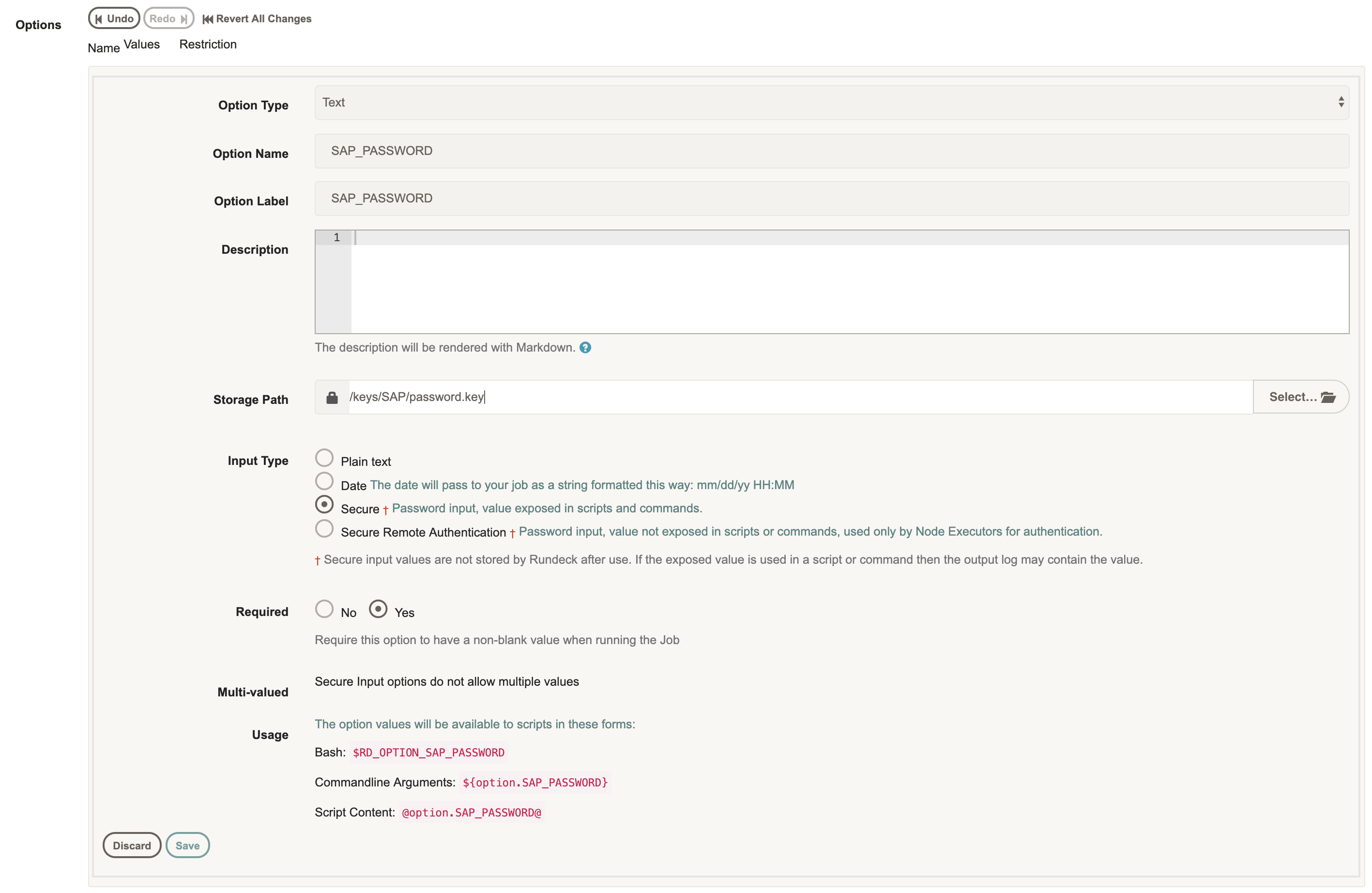This screenshot has width=1372, height=893.
Task: Save the option settings
Action: point(187,845)
